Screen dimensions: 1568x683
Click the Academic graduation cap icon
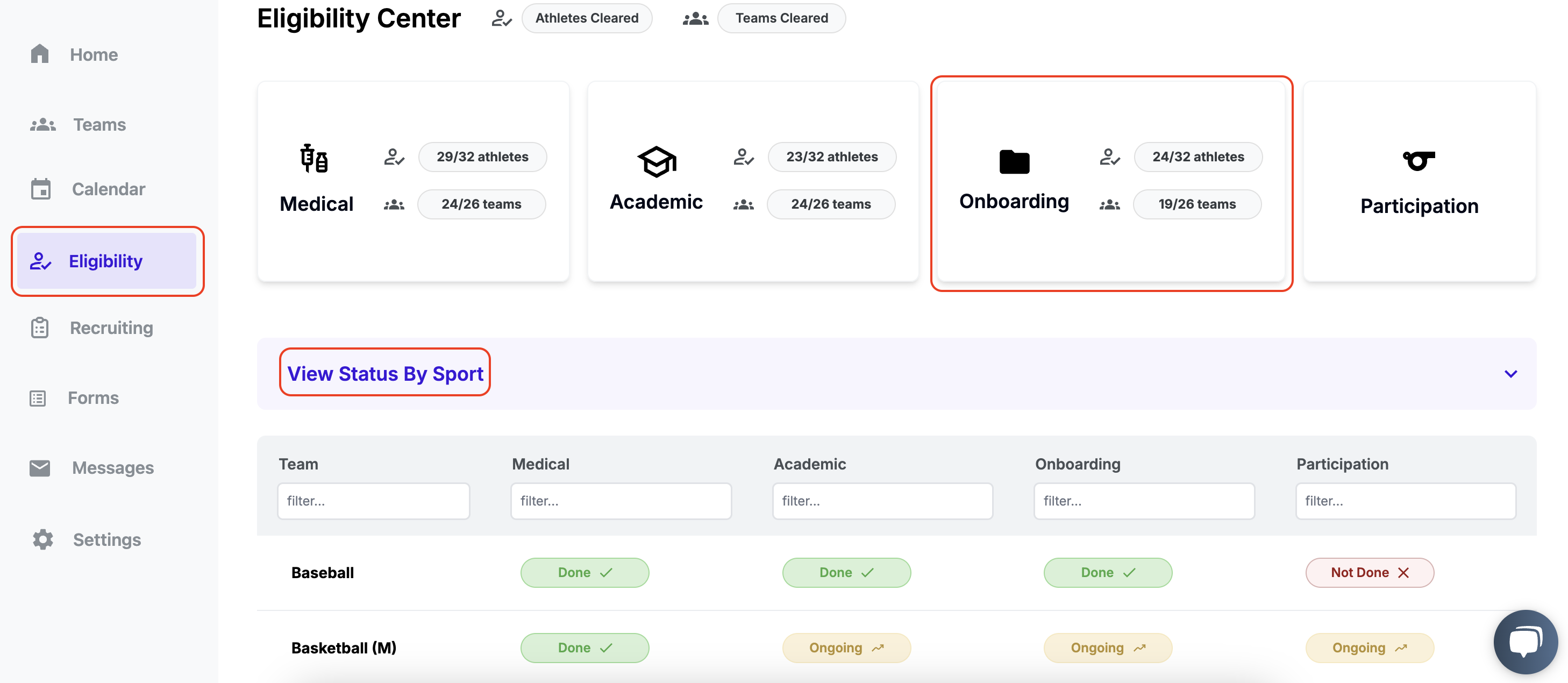click(x=656, y=161)
